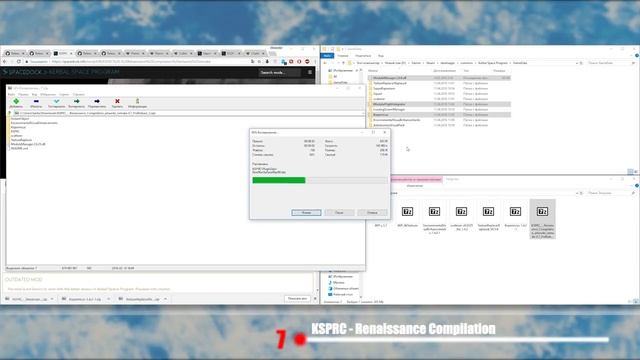The width and height of the screenshot is (640, 360).
Task: Open the Сервис menu in 7-Zip
Action: coord(64,94)
